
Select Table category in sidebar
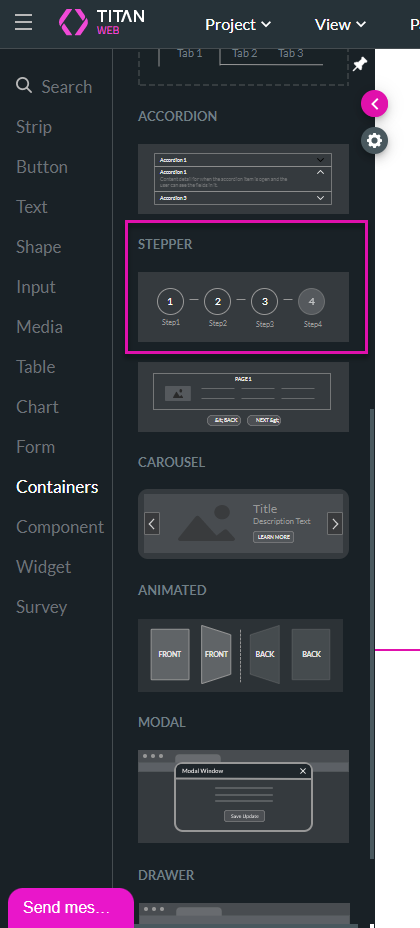pyautogui.click(x=35, y=367)
